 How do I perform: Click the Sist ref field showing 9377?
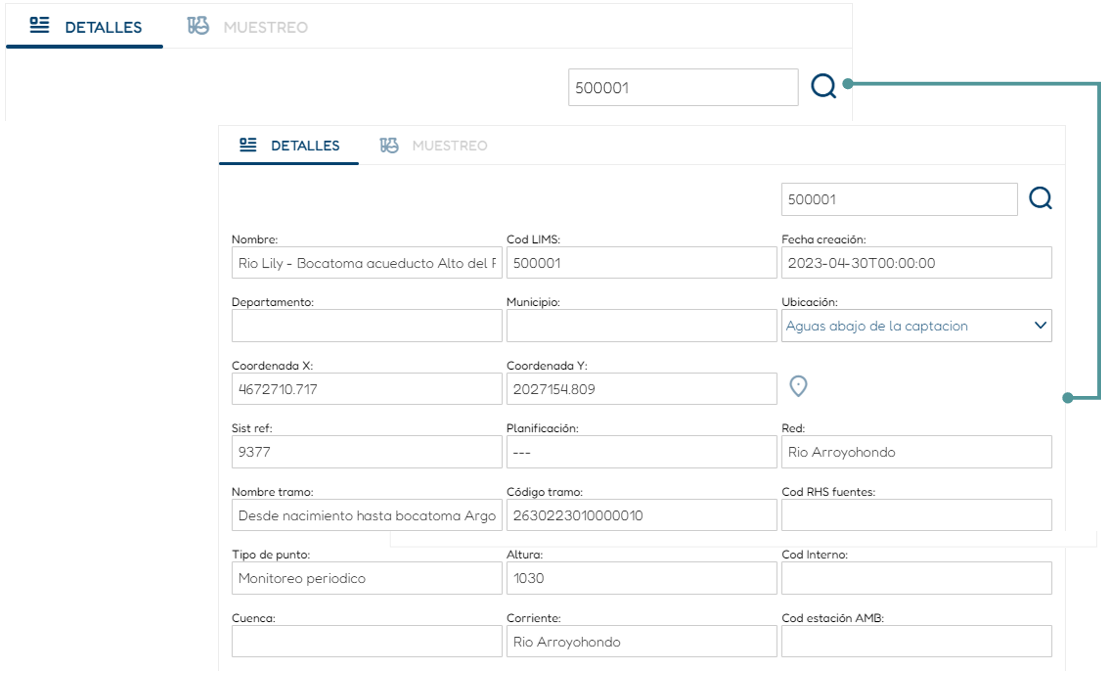coord(366,452)
